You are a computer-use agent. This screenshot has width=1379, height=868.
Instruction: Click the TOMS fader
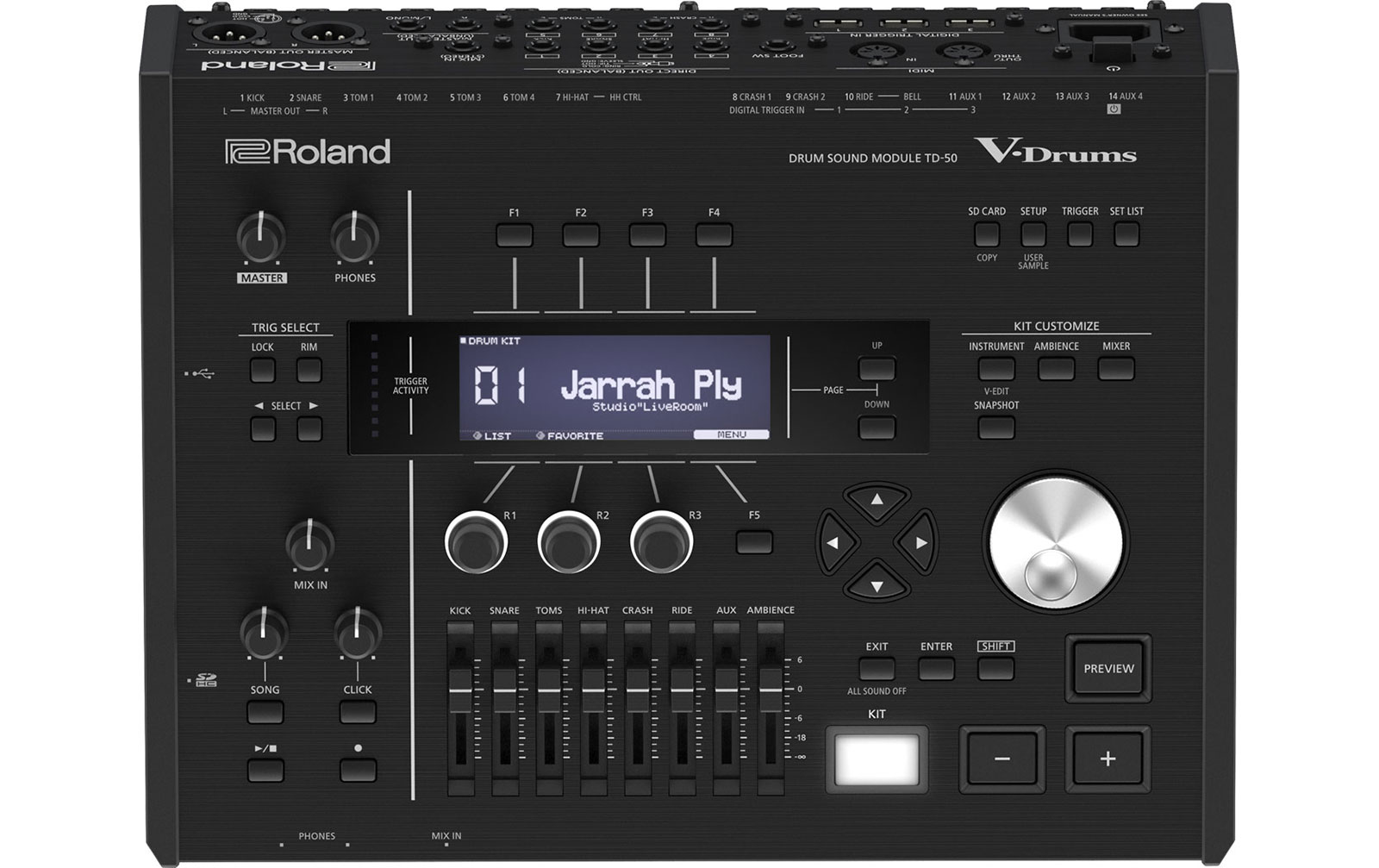click(548, 690)
